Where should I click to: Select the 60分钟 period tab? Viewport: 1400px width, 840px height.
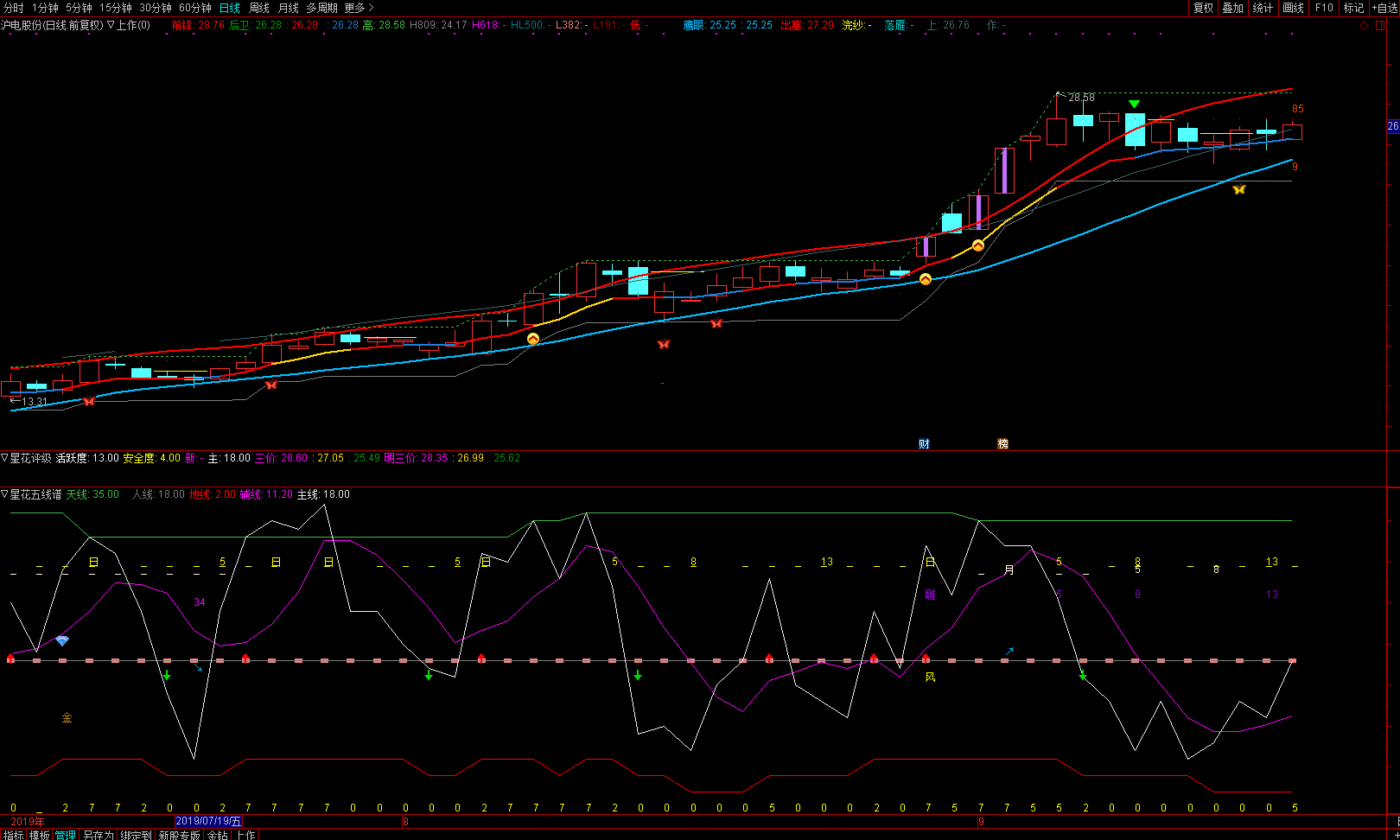pyautogui.click(x=195, y=8)
